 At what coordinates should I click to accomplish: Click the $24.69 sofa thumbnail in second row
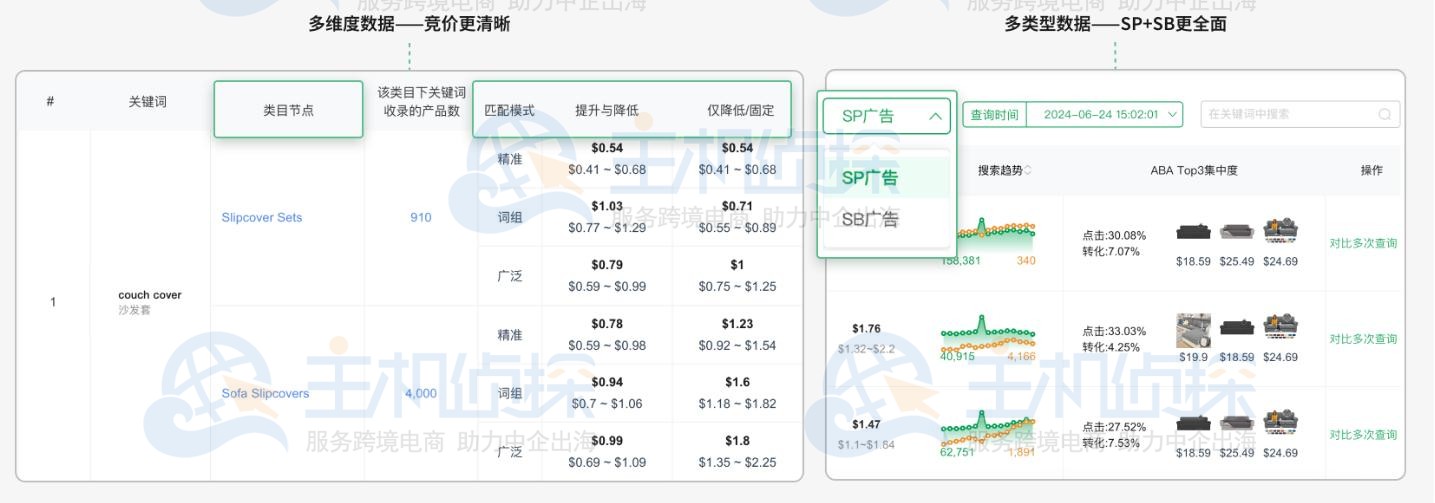click(x=1280, y=326)
